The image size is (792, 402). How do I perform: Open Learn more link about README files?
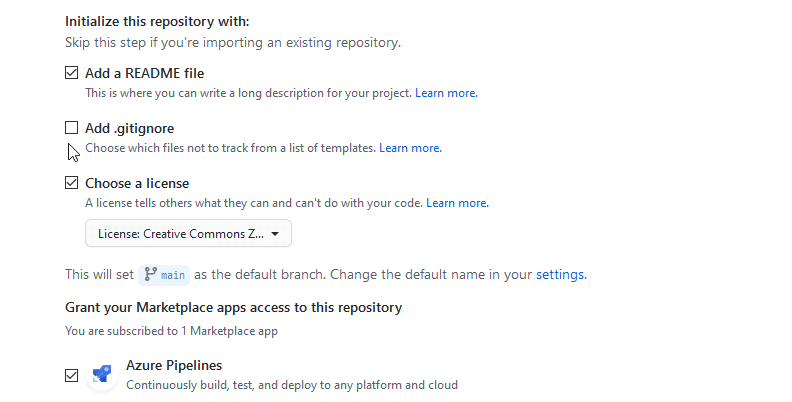click(x=446, y=93)
